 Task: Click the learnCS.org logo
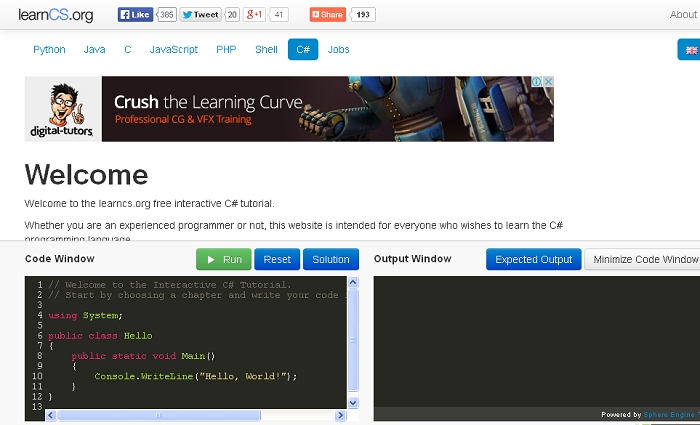(56, 15)
